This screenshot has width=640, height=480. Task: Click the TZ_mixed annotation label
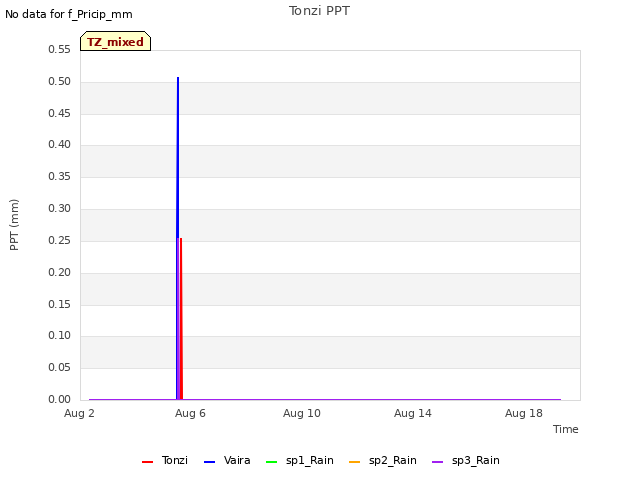point(116,41)
